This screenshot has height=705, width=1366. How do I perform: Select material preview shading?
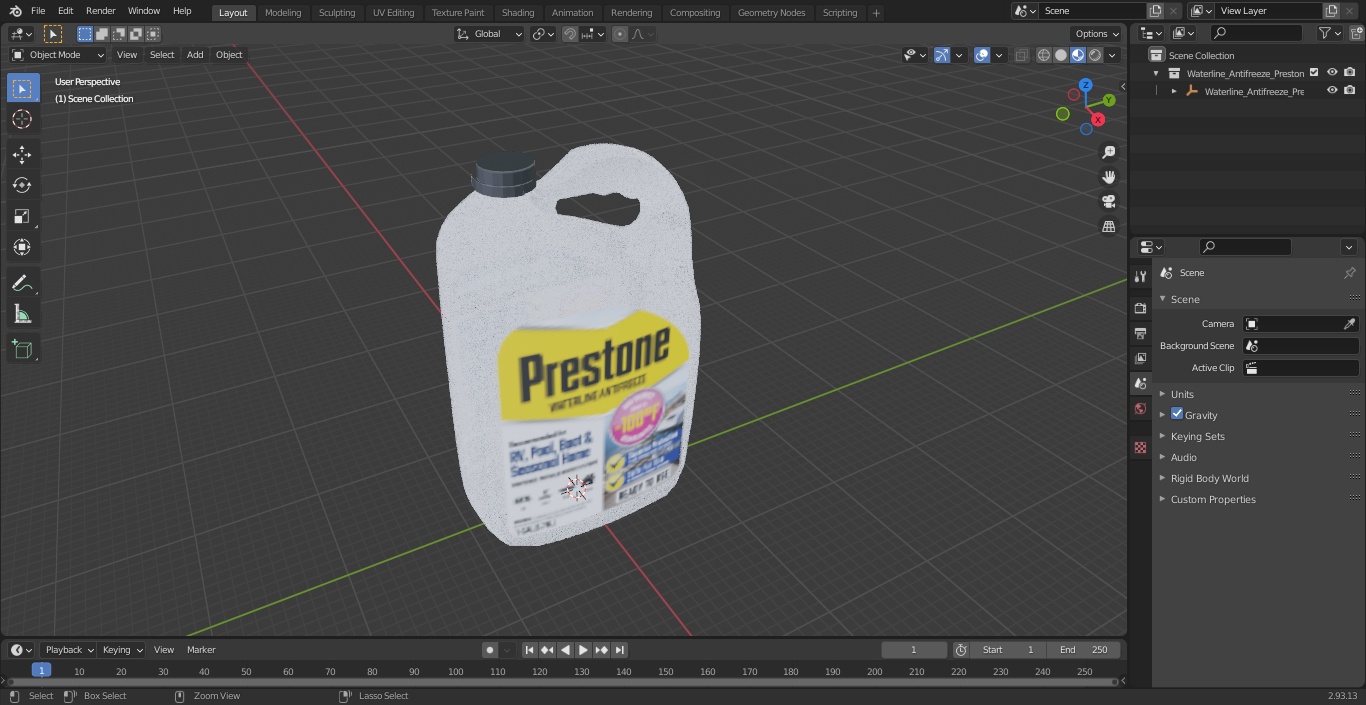pyautogui.click(x=1078, y=55)
